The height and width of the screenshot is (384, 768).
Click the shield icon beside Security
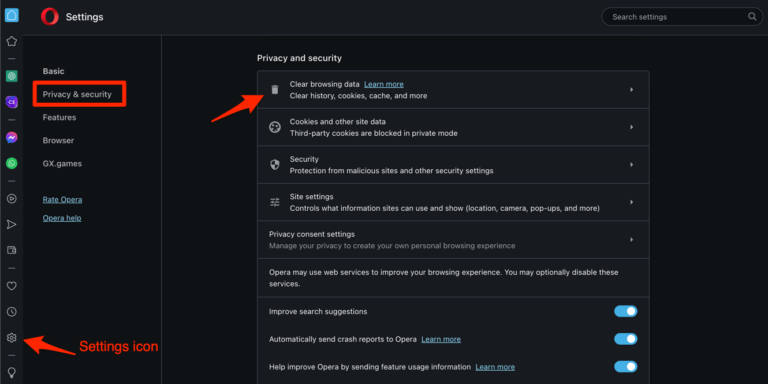[275, 165]
